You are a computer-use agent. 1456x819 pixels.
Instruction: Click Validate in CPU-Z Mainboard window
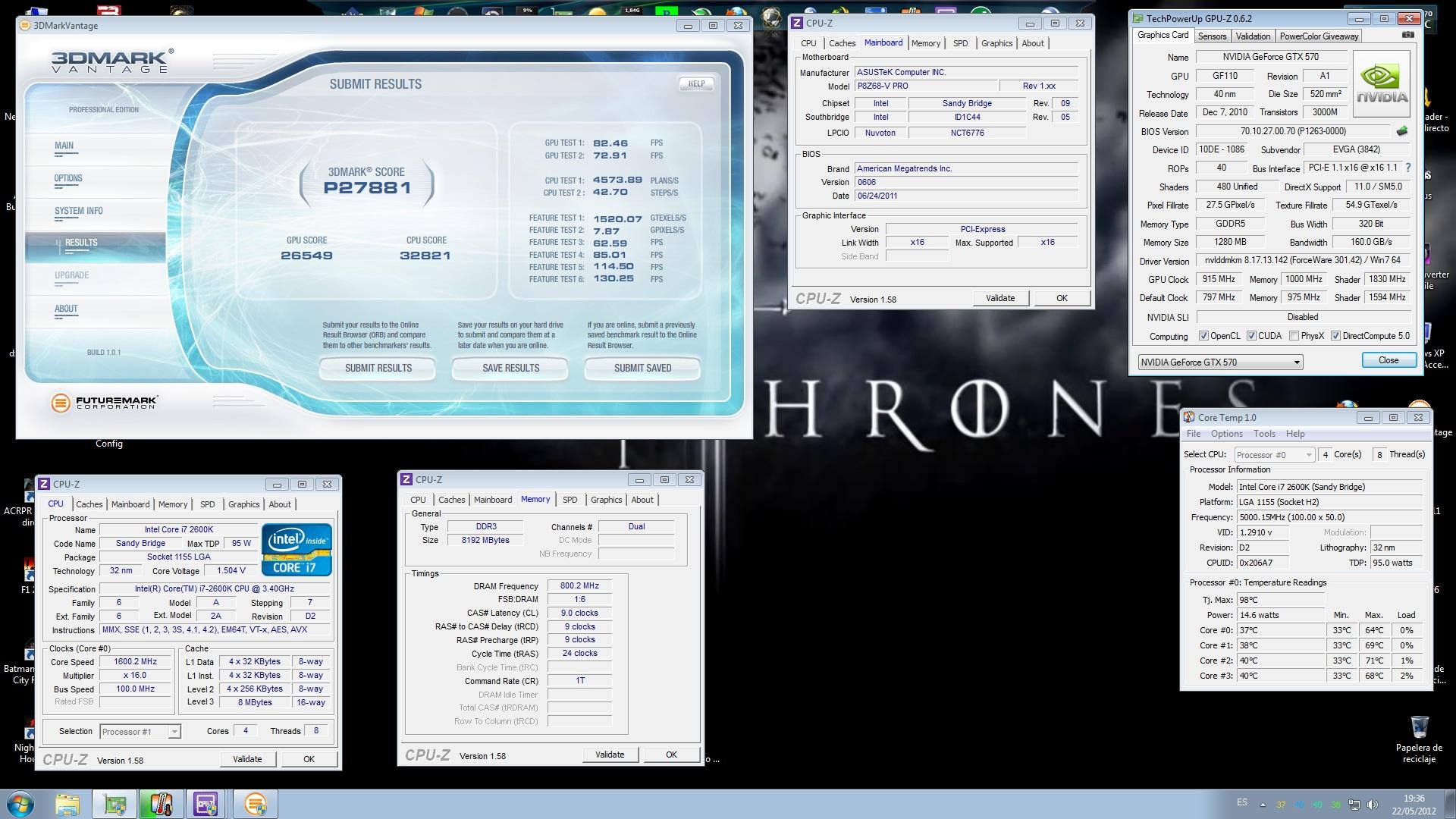(999, 298)
